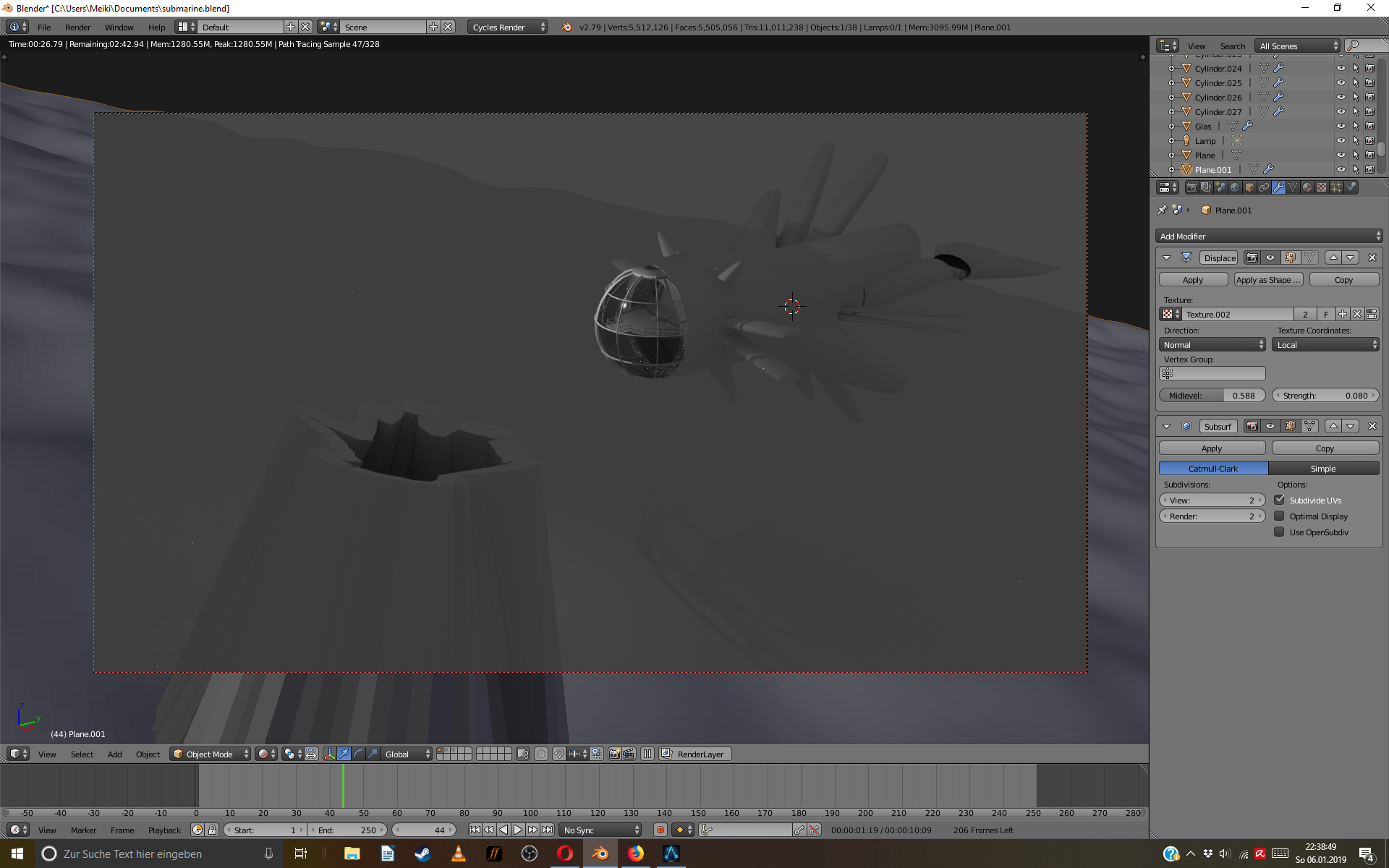Click the snap magnet icon in viewport header

[559, 754]
